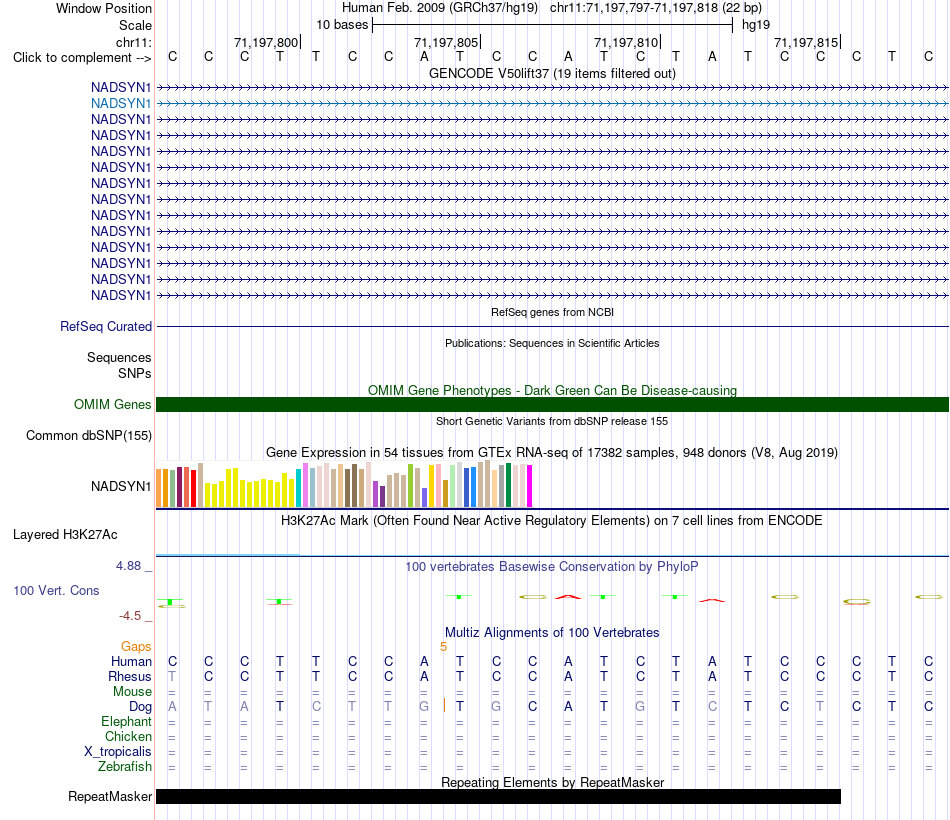Click the 100 Vert. Cons track label
The width and height of the screenshot is (950, 820).
56,590
